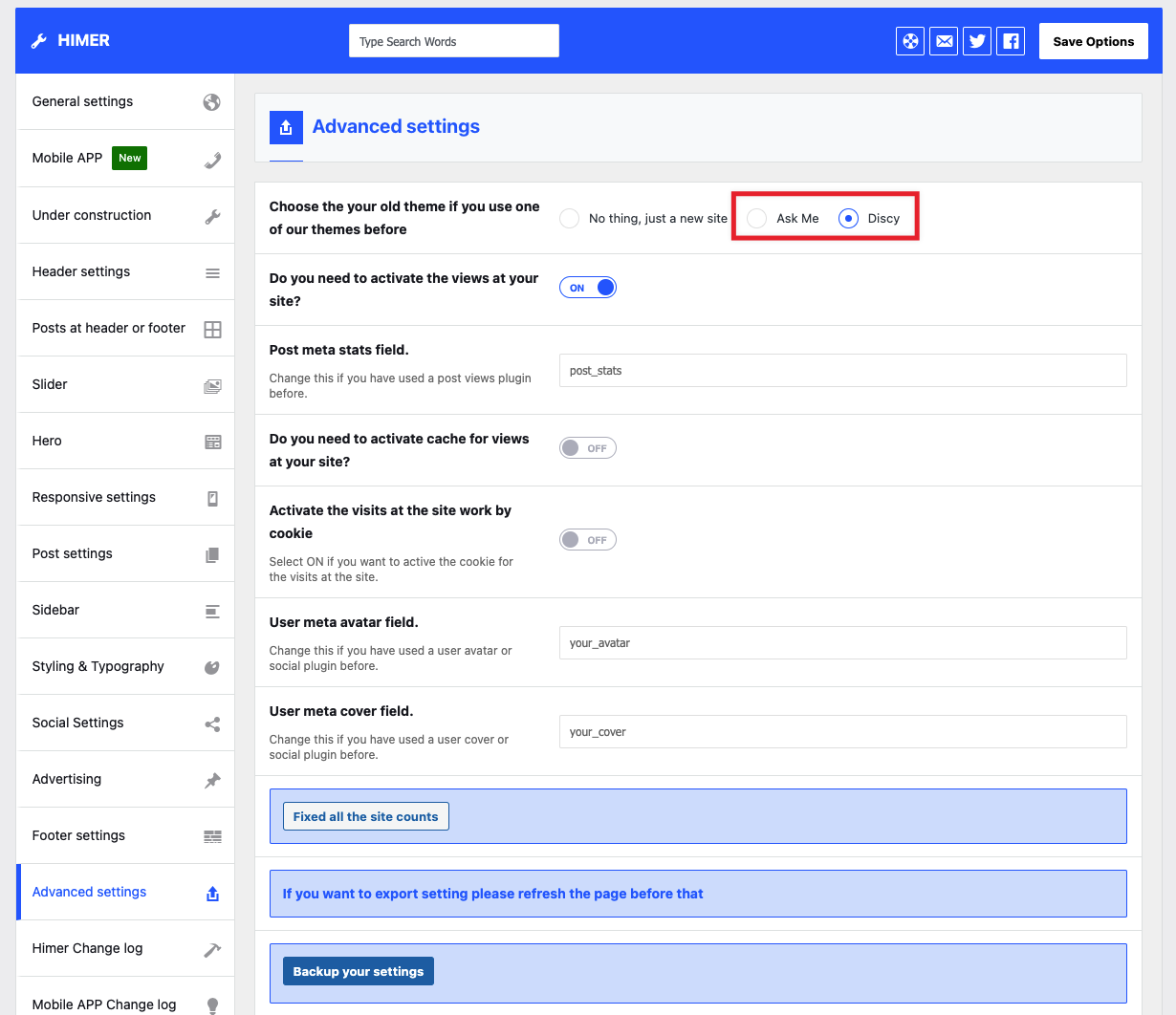Open the Facebook icon in the top bar
Screen dimensions: 1176x1015
coord(1010,40)
